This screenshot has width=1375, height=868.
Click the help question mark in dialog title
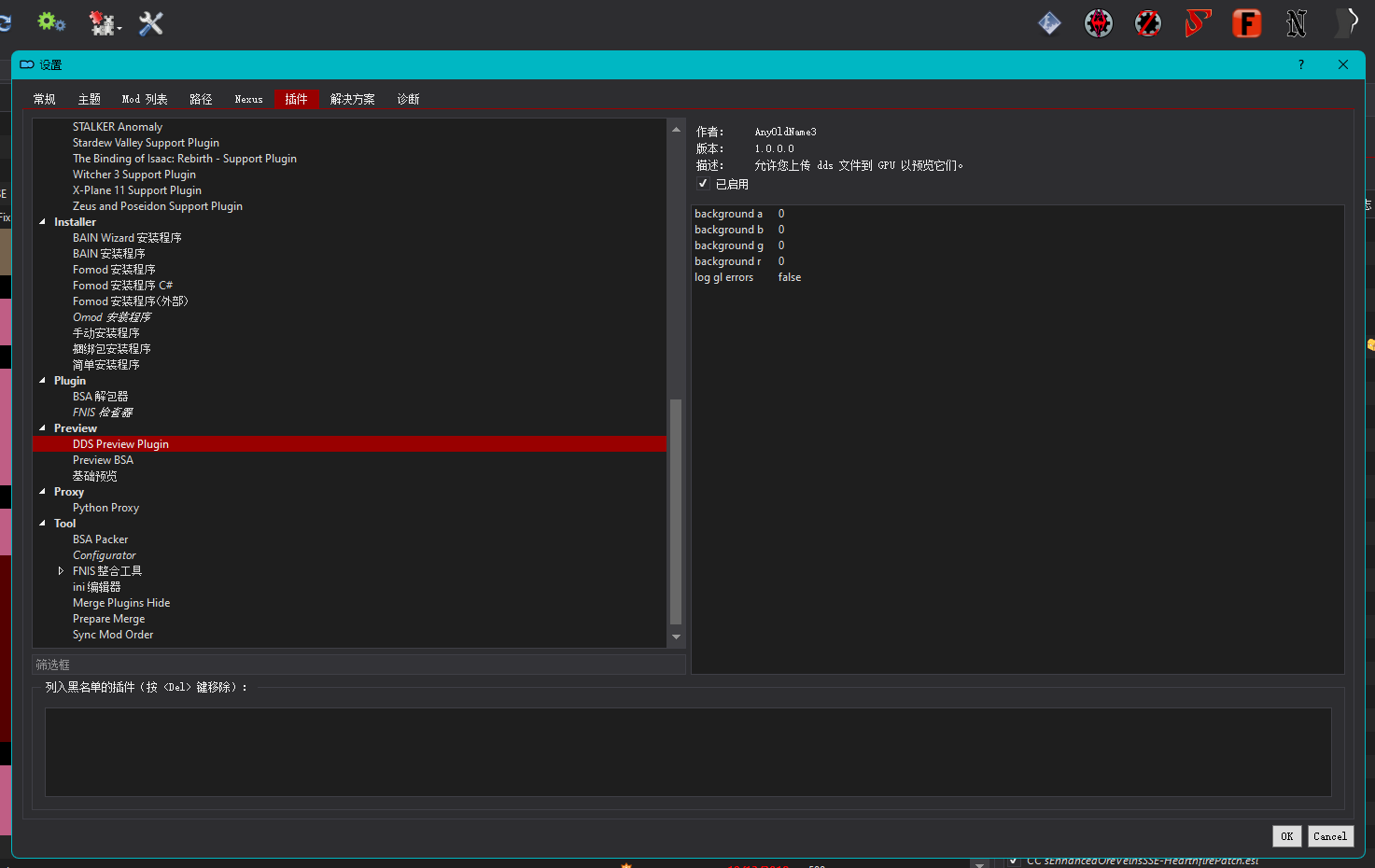[x=1301, y=64]
